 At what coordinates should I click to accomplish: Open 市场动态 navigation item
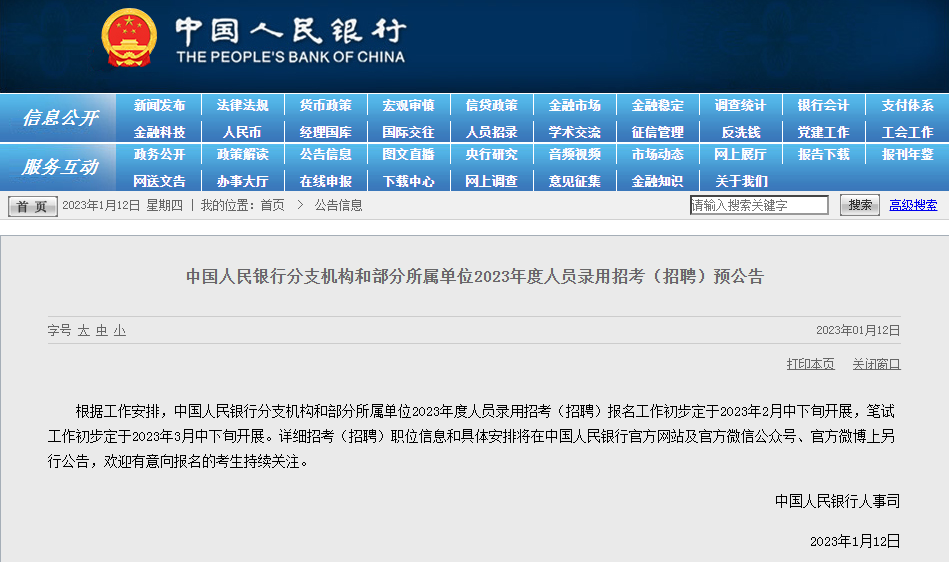[657, 154]
